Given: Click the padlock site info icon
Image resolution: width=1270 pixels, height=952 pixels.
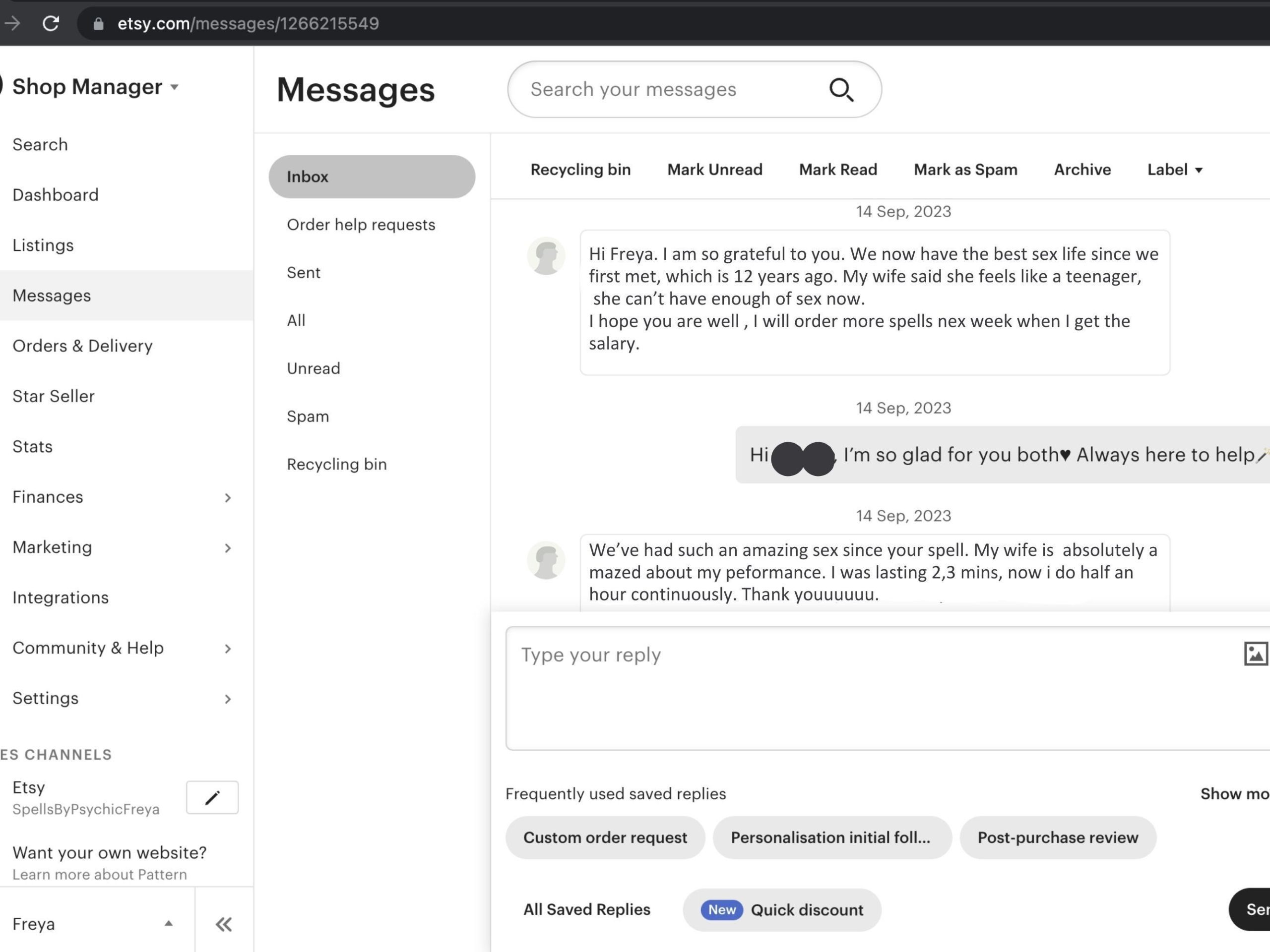Looking at the screenshot, I should 99,23.
